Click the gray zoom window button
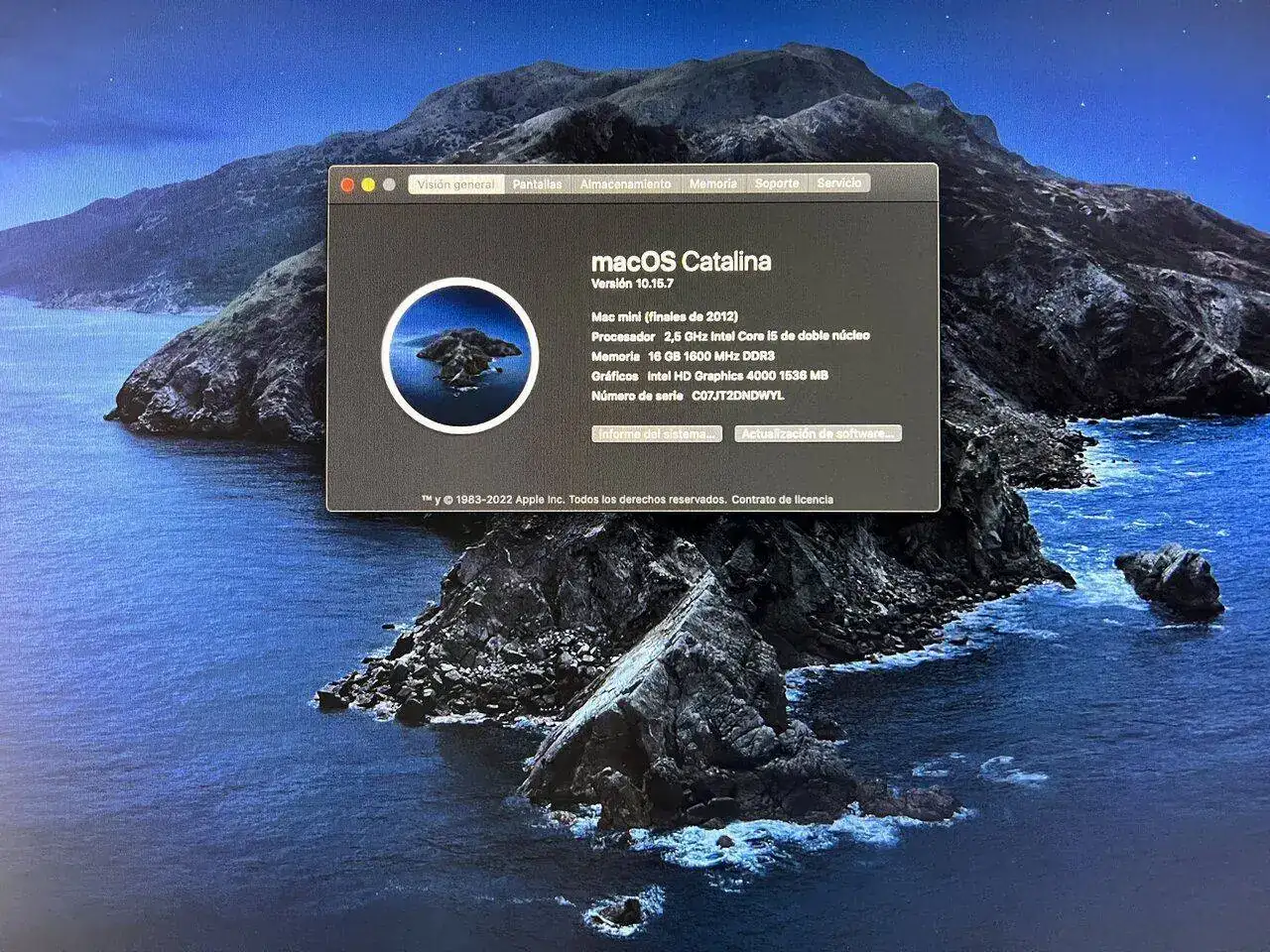Viewport: 1270px width, 952px height. coord(389,184)
